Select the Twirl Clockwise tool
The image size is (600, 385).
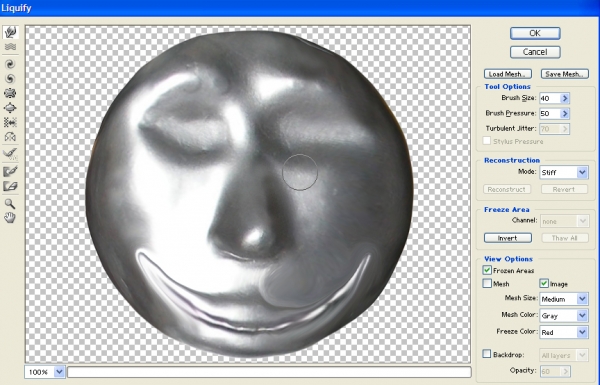click(x=10, y=64)
